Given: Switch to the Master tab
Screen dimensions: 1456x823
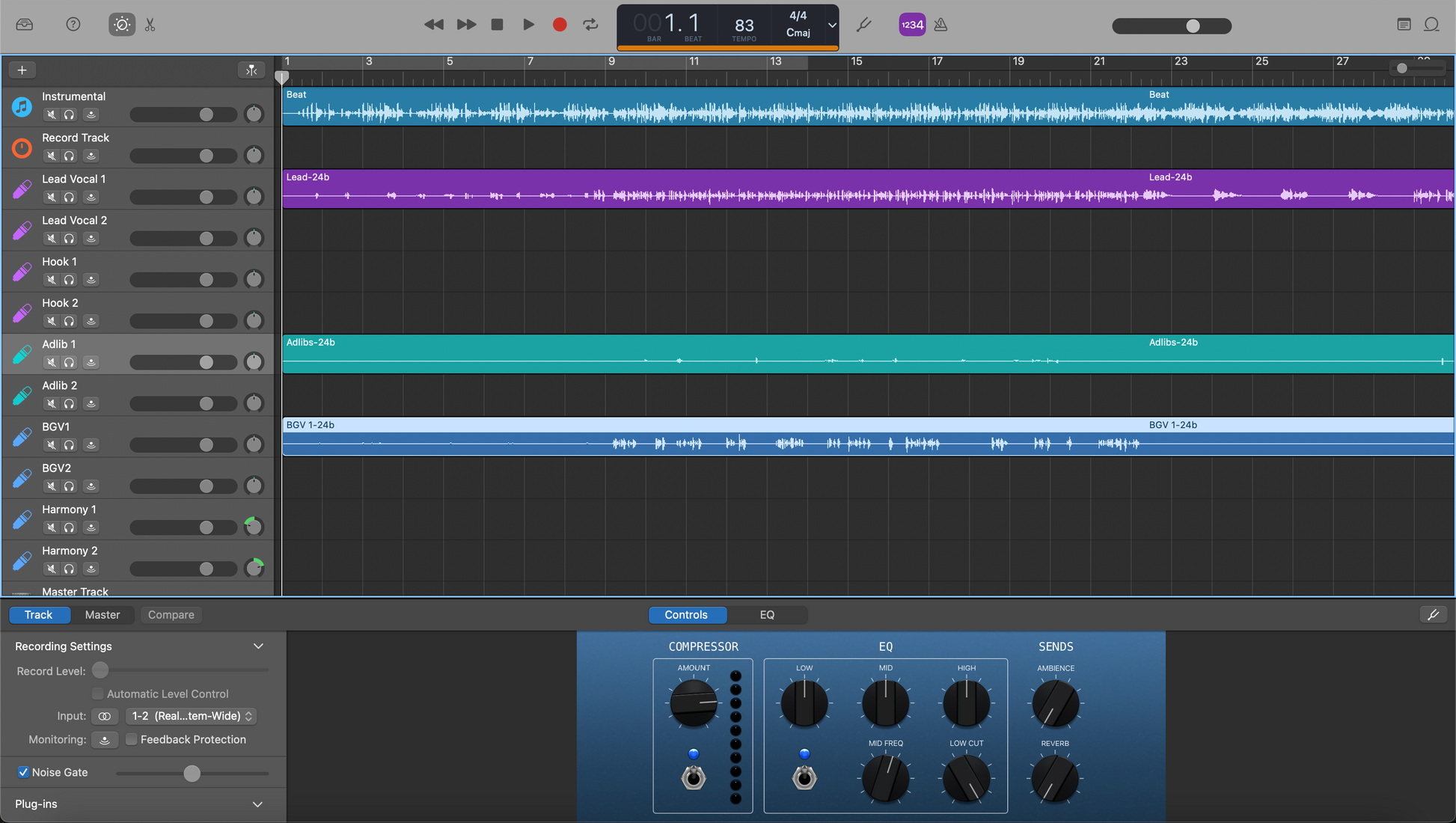Looking at the screenshot, I should pyautogui.click(x=103, y=614).
